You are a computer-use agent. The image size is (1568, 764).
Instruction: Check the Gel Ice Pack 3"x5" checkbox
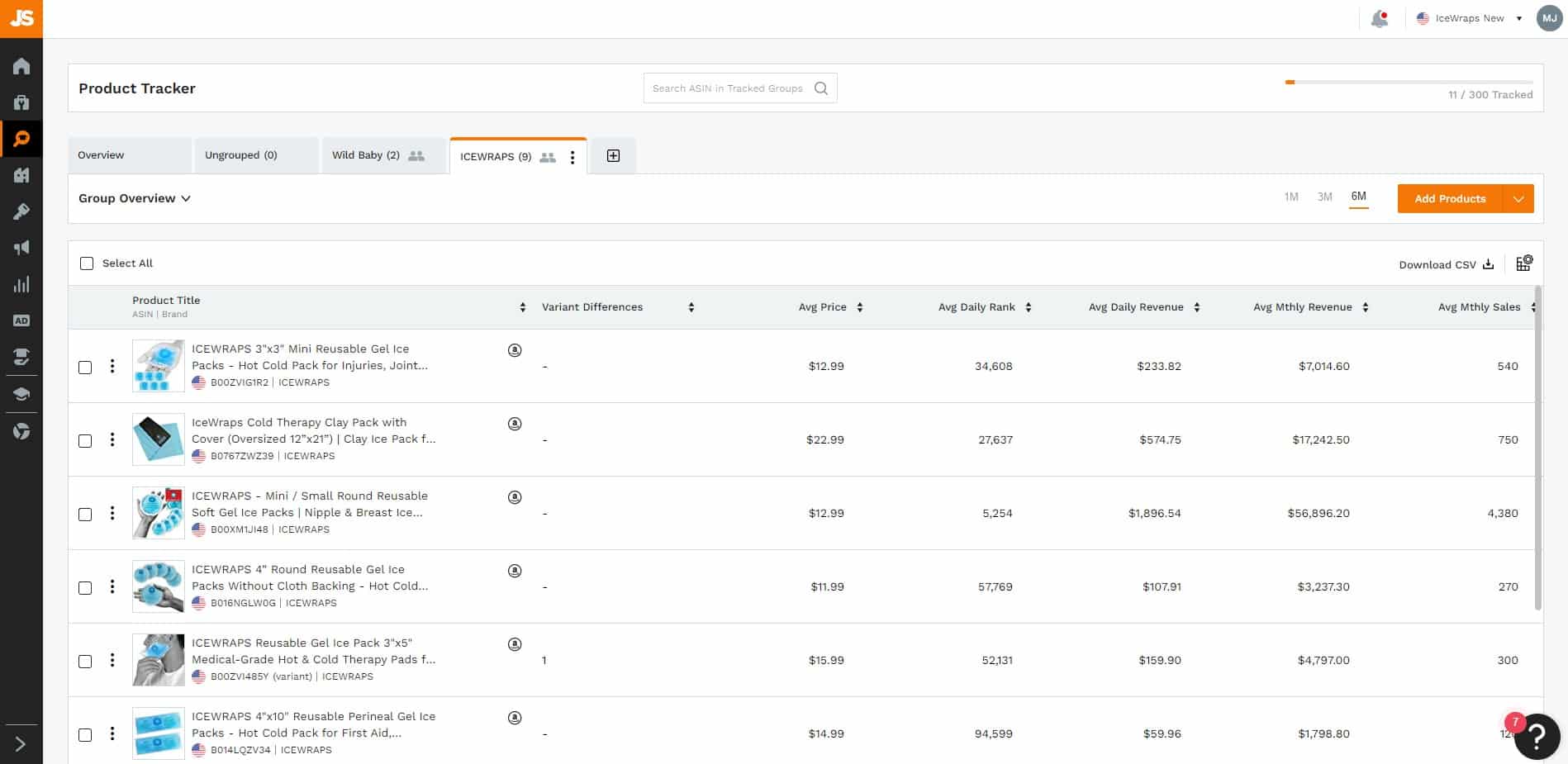(x=85, y=662)
